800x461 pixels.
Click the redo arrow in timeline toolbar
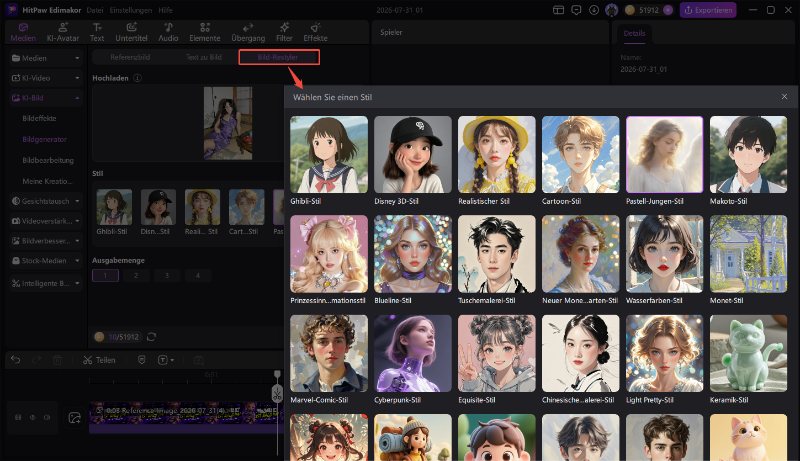click(37, 360)
